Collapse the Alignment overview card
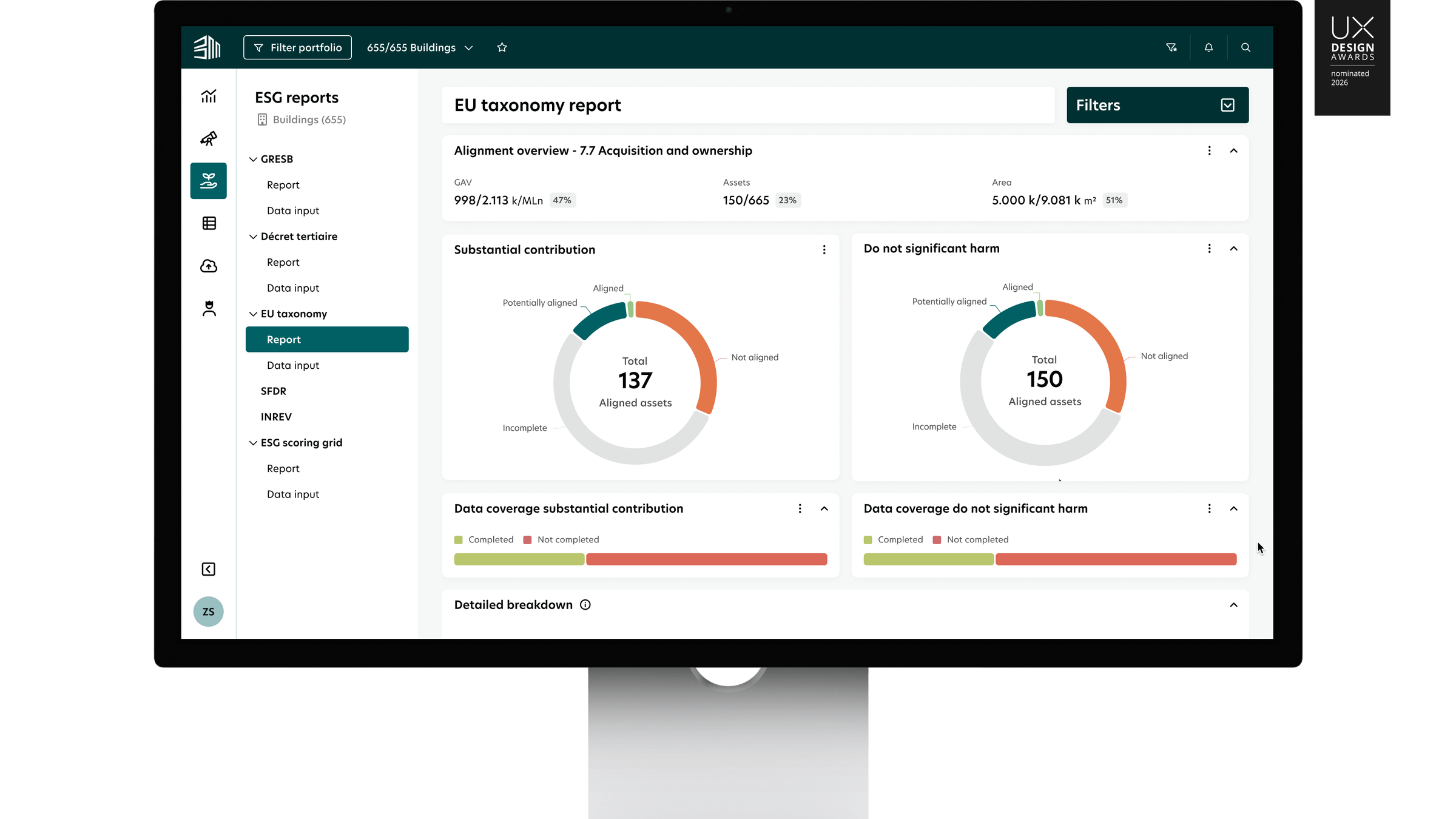This screenshot has height=819, width=1456. 1233,150
